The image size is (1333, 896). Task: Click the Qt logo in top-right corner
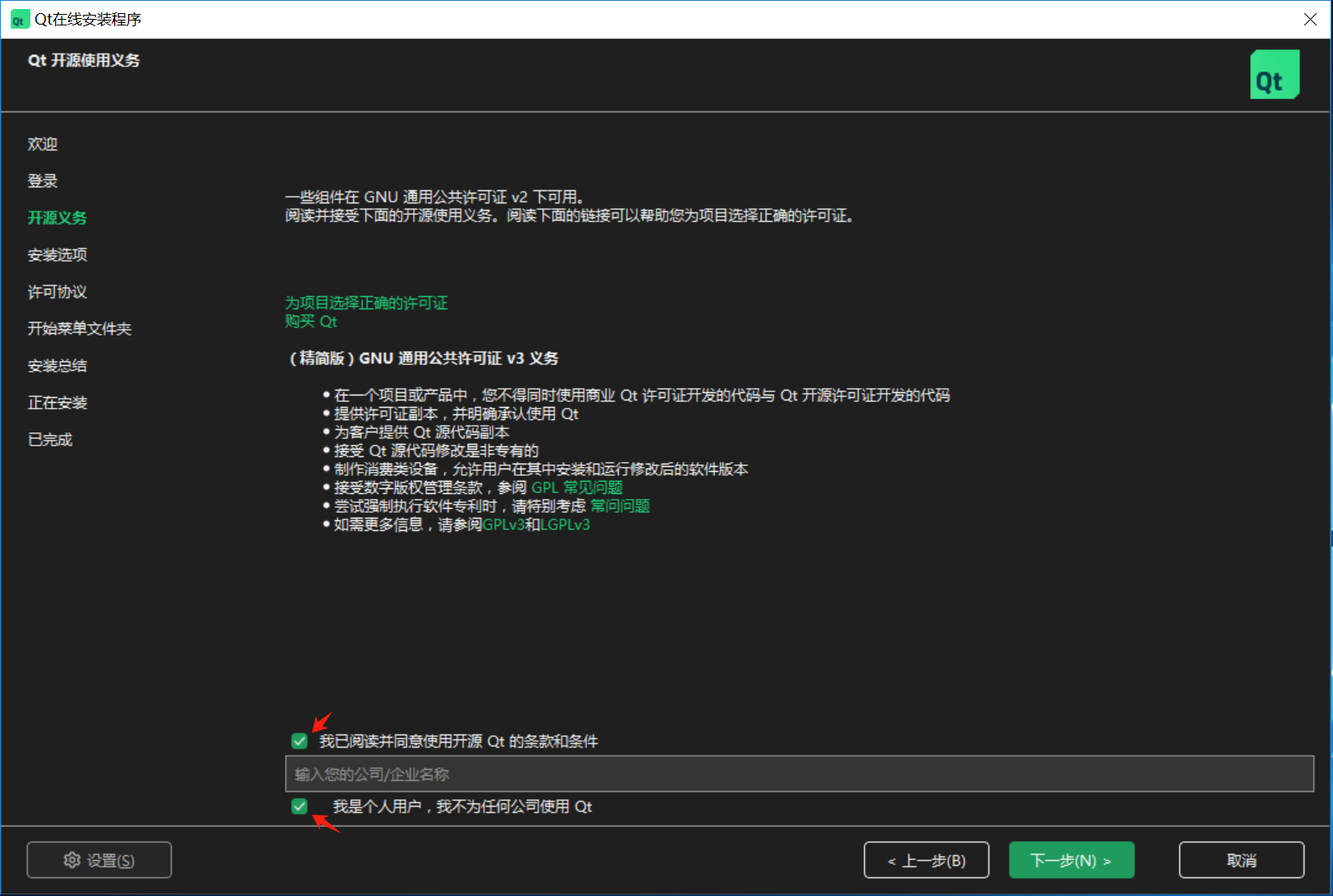pyautogui.click(x=1274, y=74)
